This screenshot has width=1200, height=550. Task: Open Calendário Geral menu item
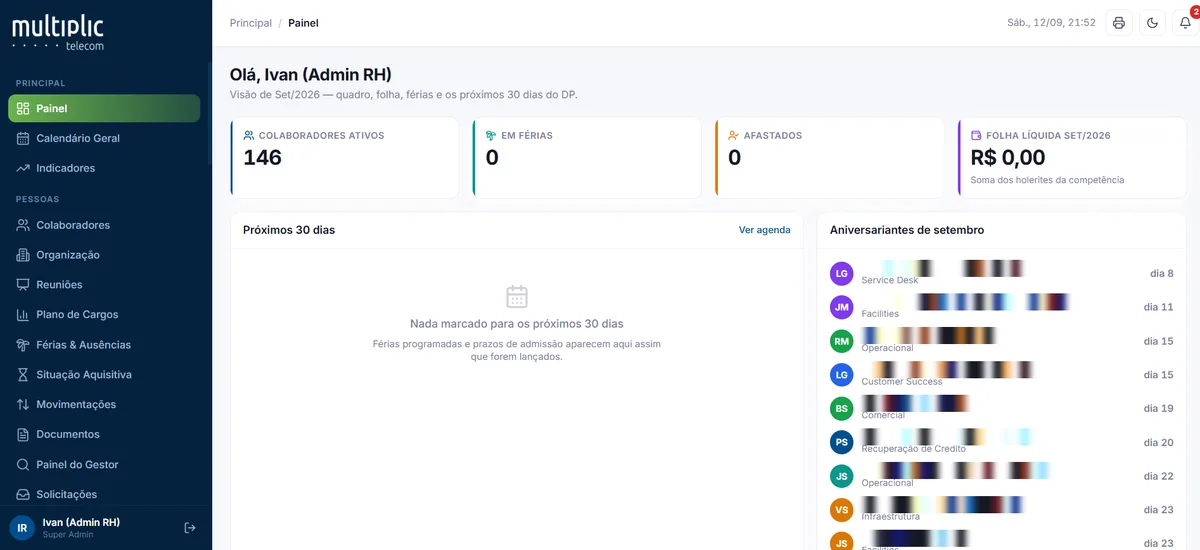pos(104,138)
